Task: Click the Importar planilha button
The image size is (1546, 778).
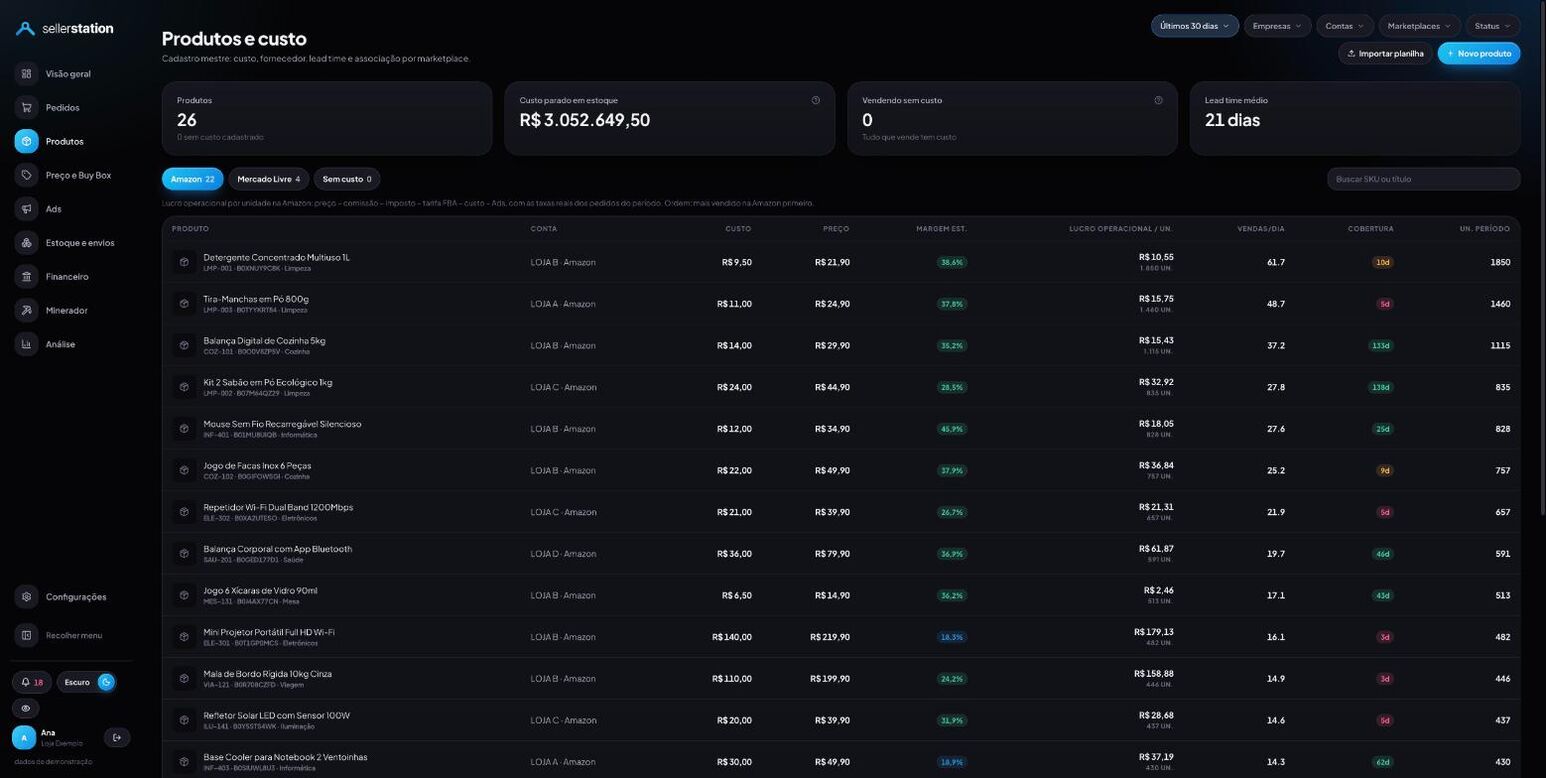Action: coord(1385,53)
